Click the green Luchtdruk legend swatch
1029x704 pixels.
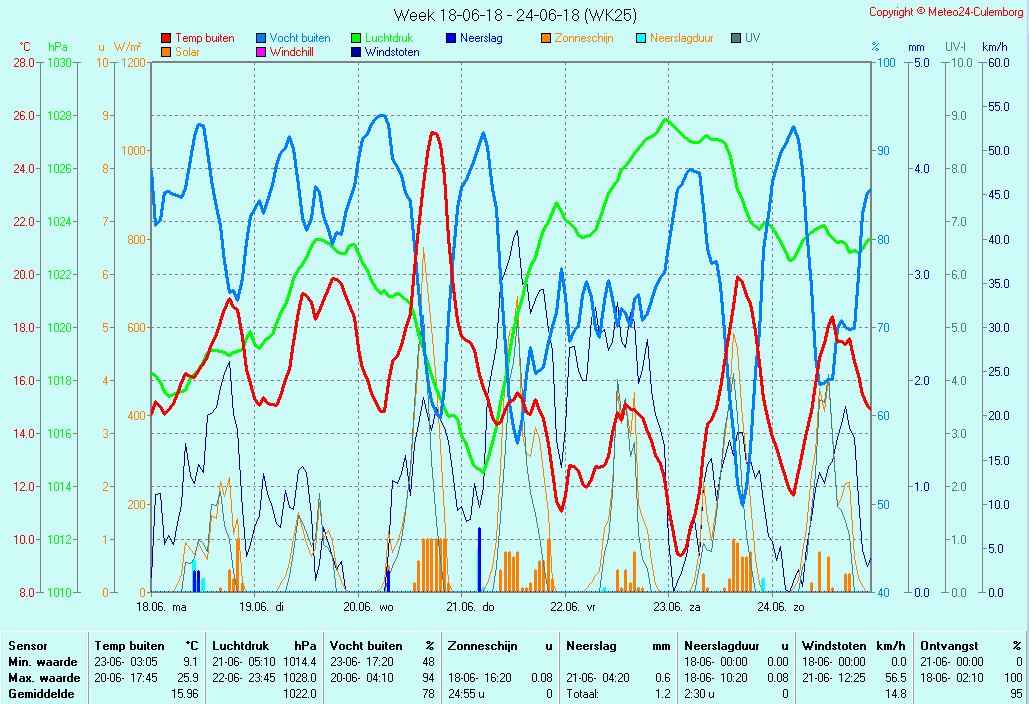pos(356,38)
